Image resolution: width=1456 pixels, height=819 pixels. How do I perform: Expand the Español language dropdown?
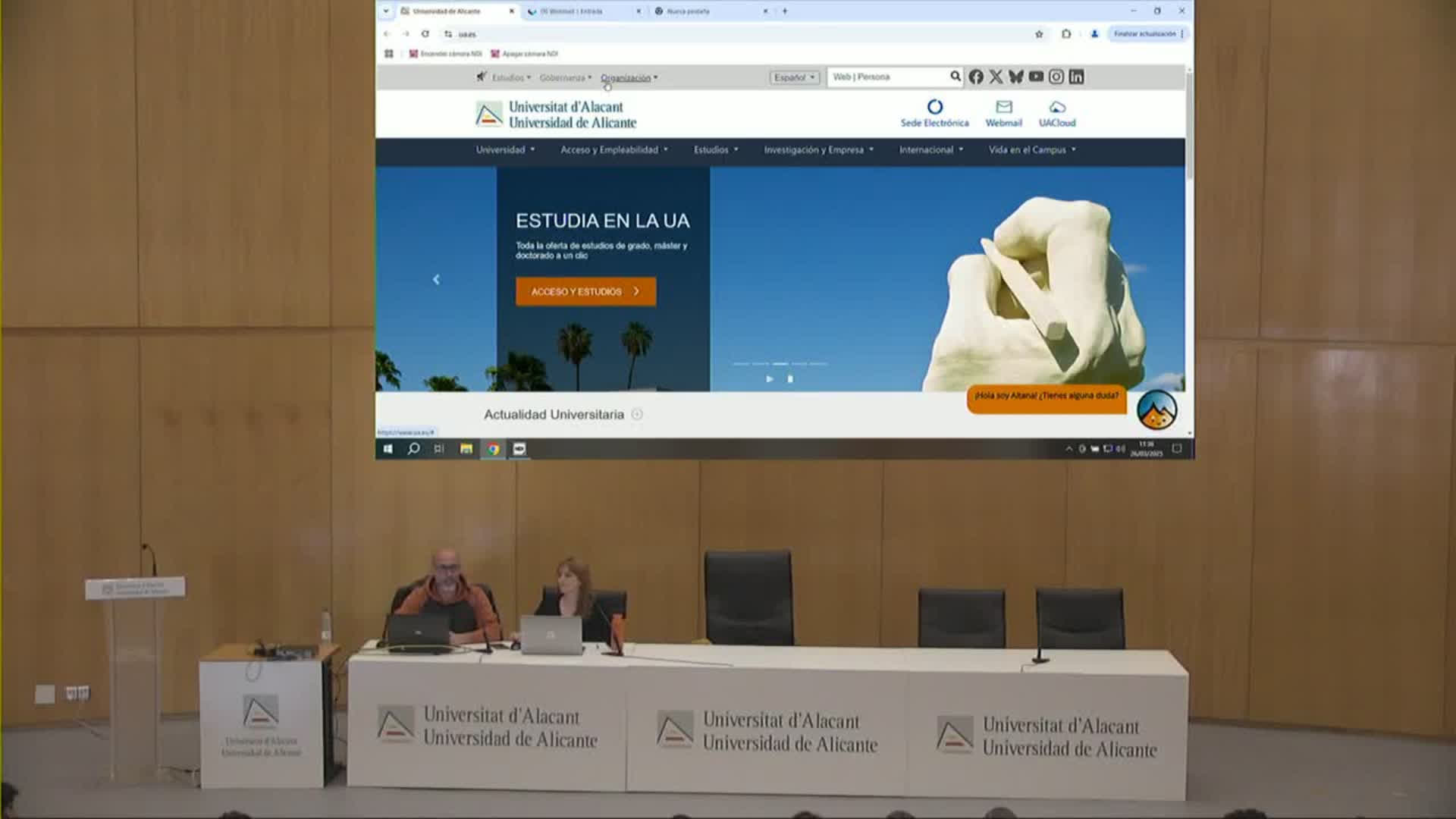point(795,77)
